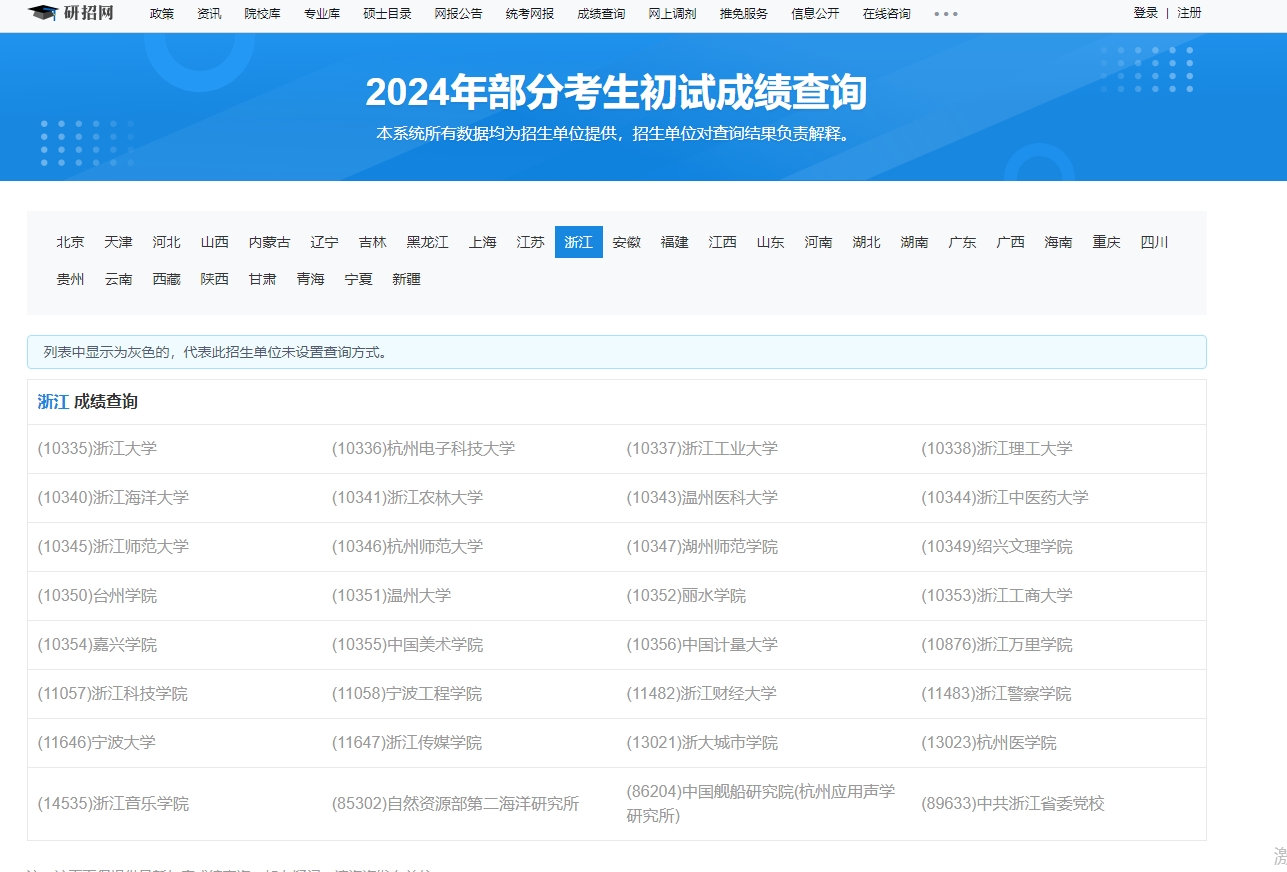1287x872 pixels.
Task: Select the 山西 province tab
Action: click(x=215, y=242)
